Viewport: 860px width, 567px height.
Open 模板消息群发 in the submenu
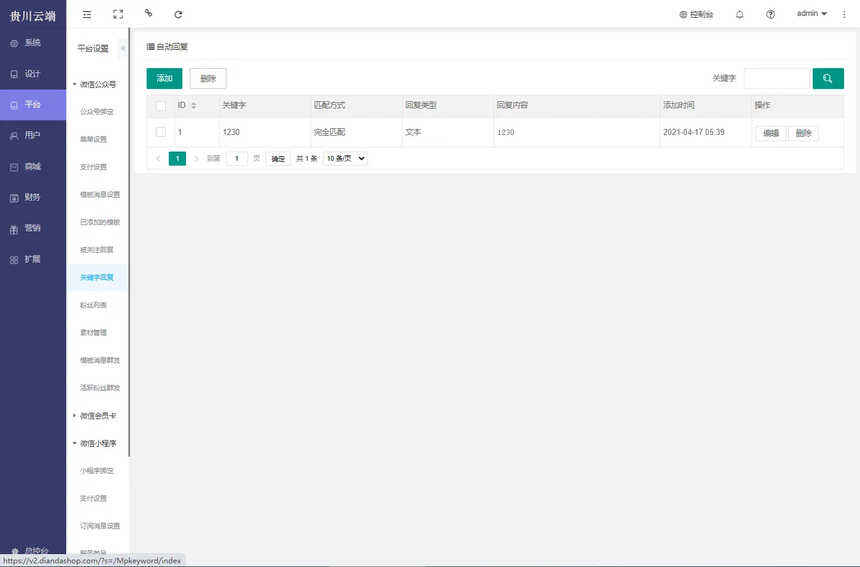click(x=100, y=360)
